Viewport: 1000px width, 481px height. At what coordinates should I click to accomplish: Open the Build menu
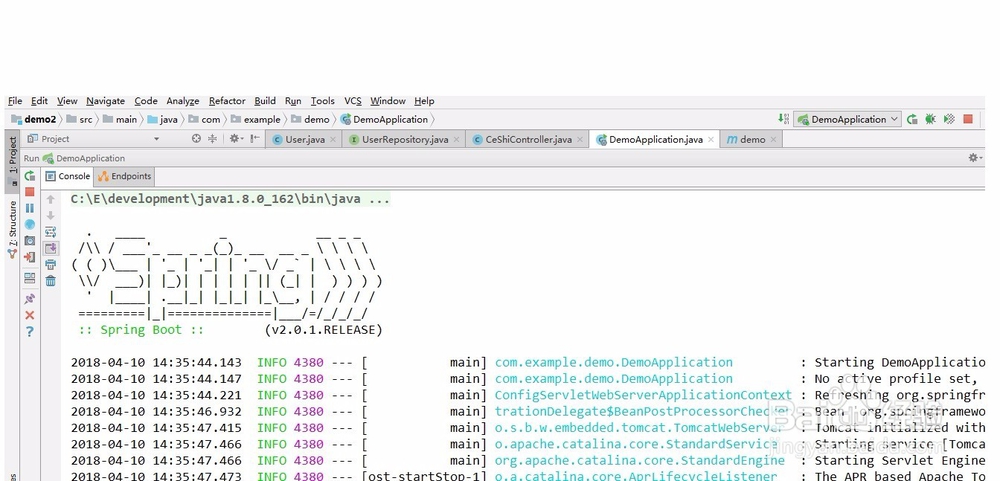pyautogui.click(x=265, y=101)
